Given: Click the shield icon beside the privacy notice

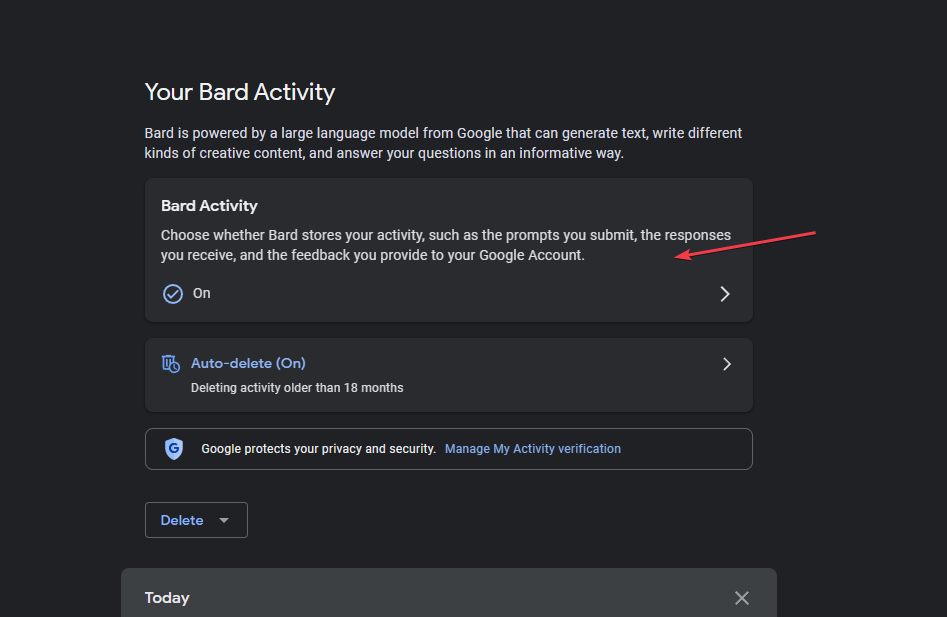Looking at the screenshot, I should (174, 448).
